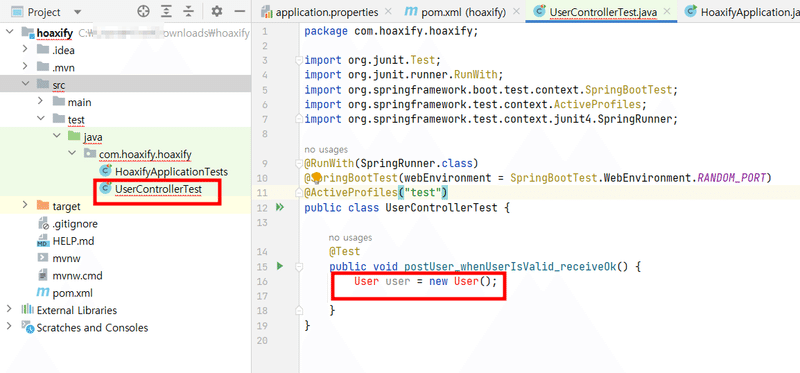The height and width of the screenshot is (373, 800).
Task: Click the Project panel title label
Action: (43, 12)
